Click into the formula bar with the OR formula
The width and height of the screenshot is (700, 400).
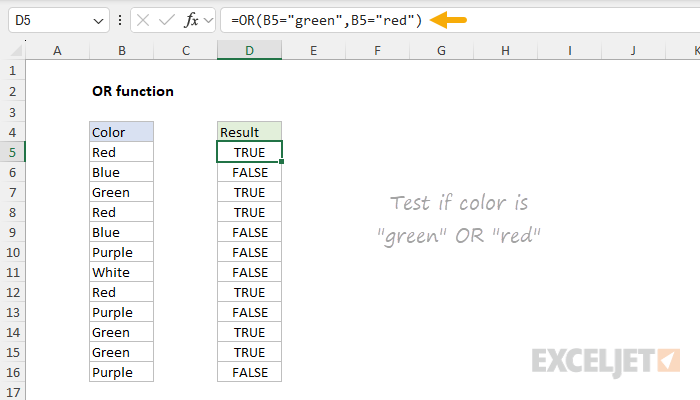[x=460, y=20]
